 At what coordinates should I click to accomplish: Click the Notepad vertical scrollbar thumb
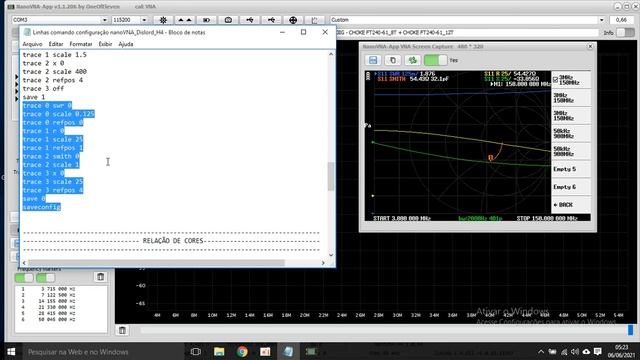(331, 176)
